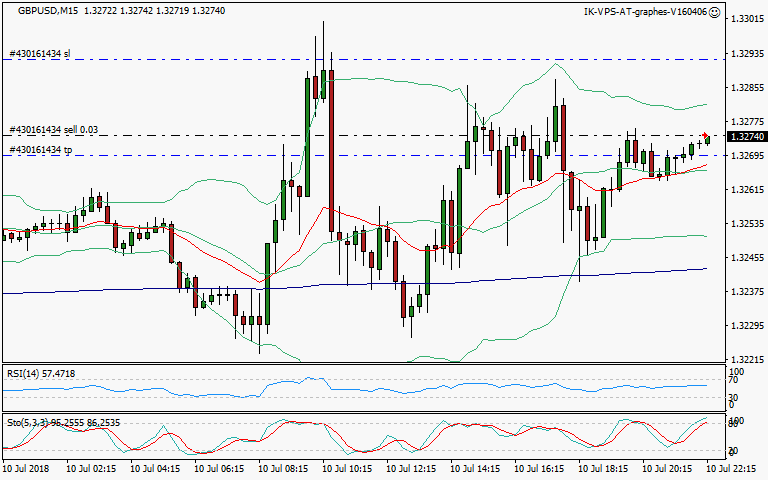
Task: Click the RSI level 30 scale label
Action: 733,398
